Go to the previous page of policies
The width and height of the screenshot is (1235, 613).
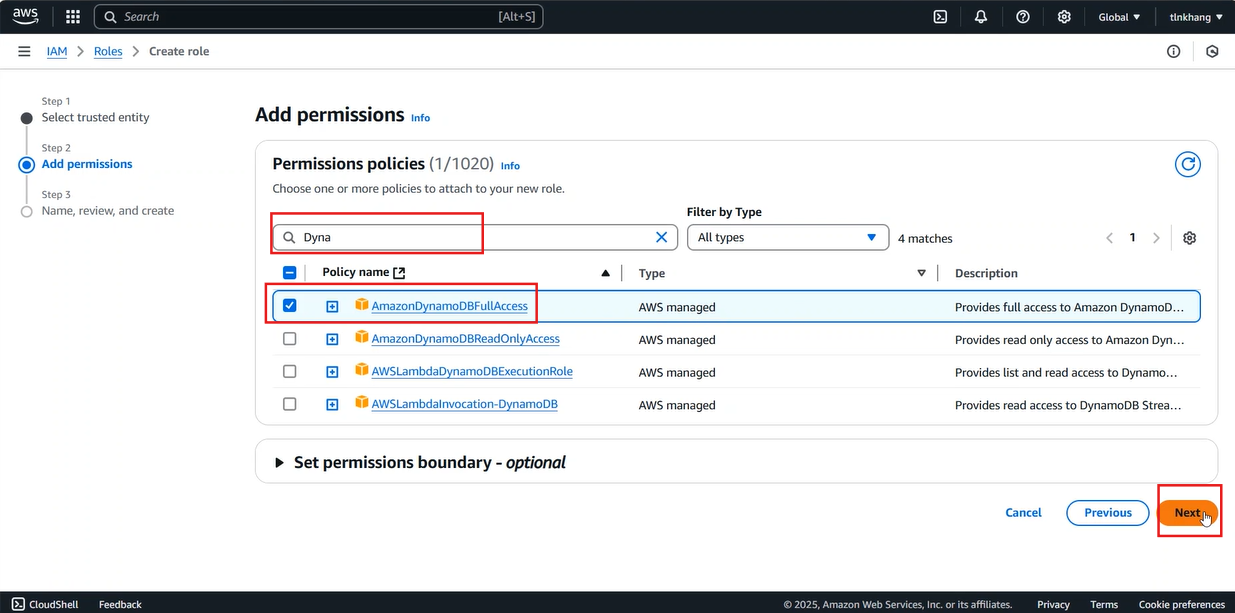click(x=1109, y=238)
